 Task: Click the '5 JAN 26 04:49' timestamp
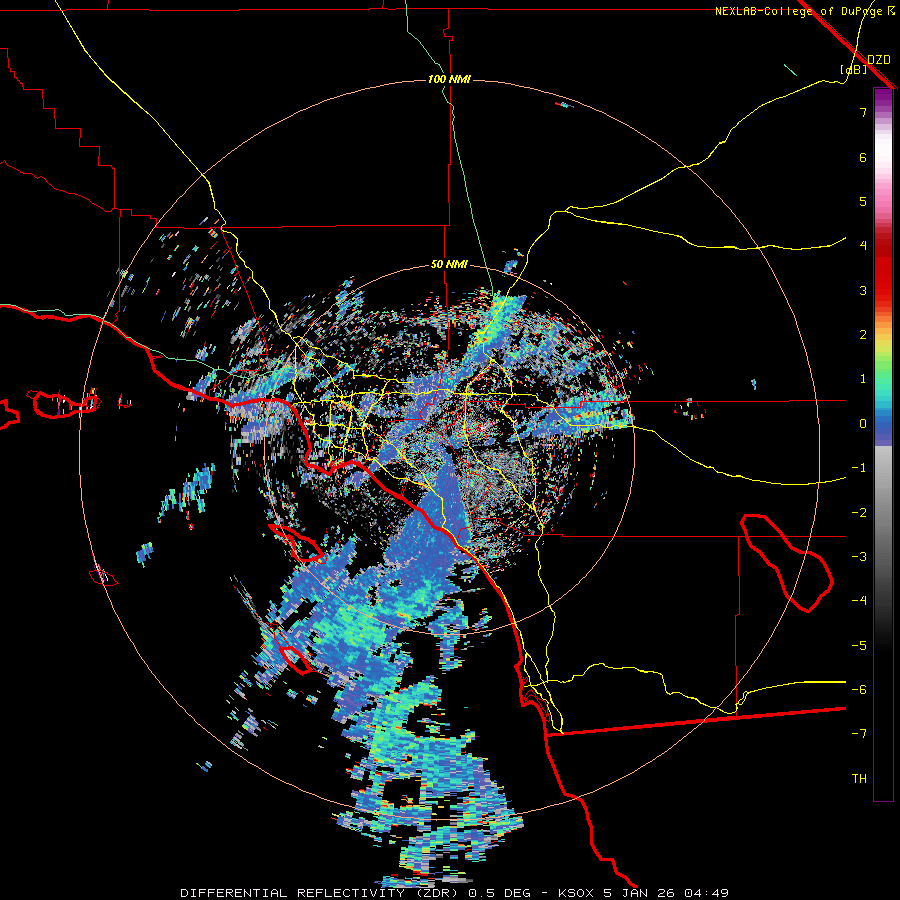click(x=666, y=893)
